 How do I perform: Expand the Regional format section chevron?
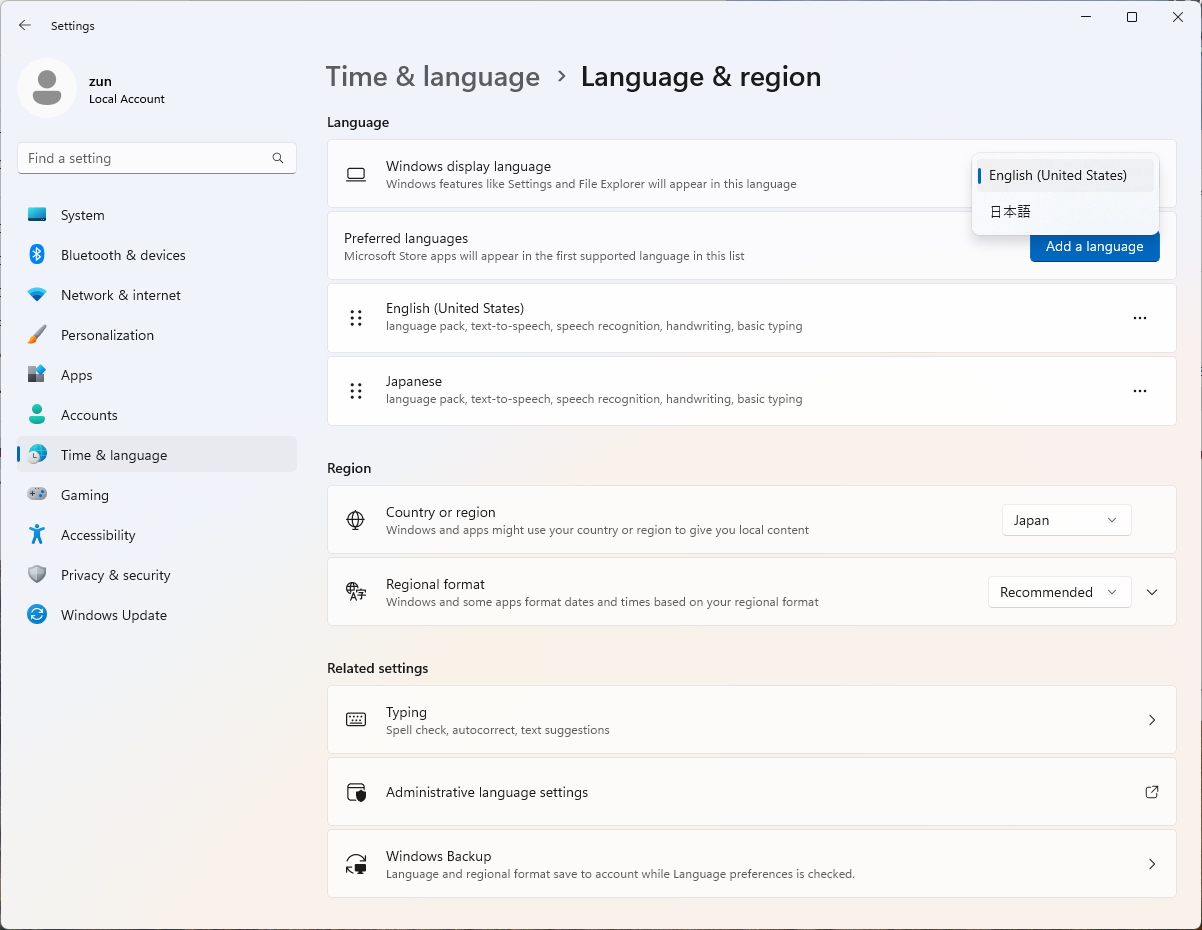(1152, 592)
